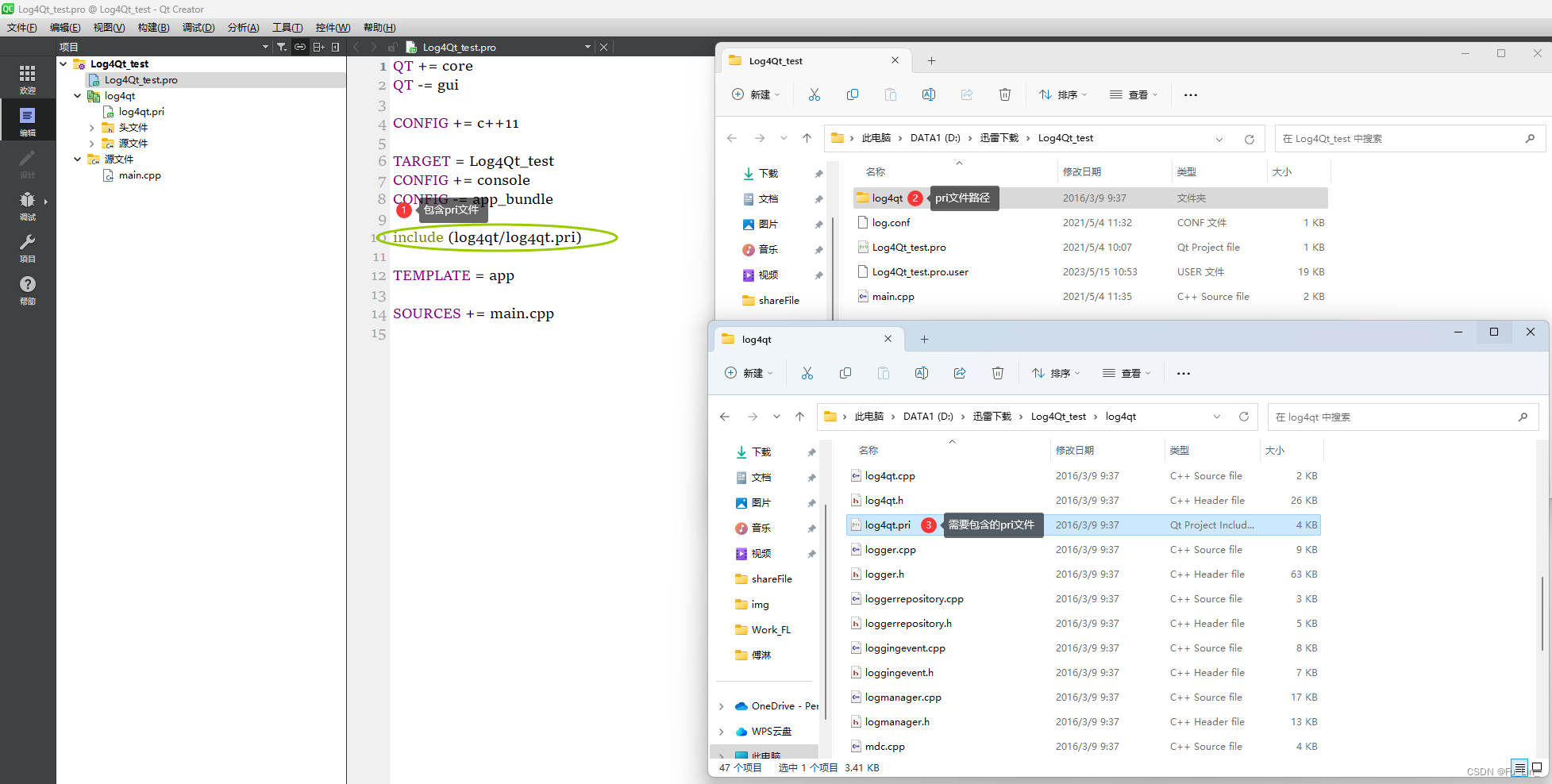The height and width of the screenshot is (784, 1552).
Task: Open 排序 sort dropdown in Log4Qt_test explorer
Action: point(1064,94)
